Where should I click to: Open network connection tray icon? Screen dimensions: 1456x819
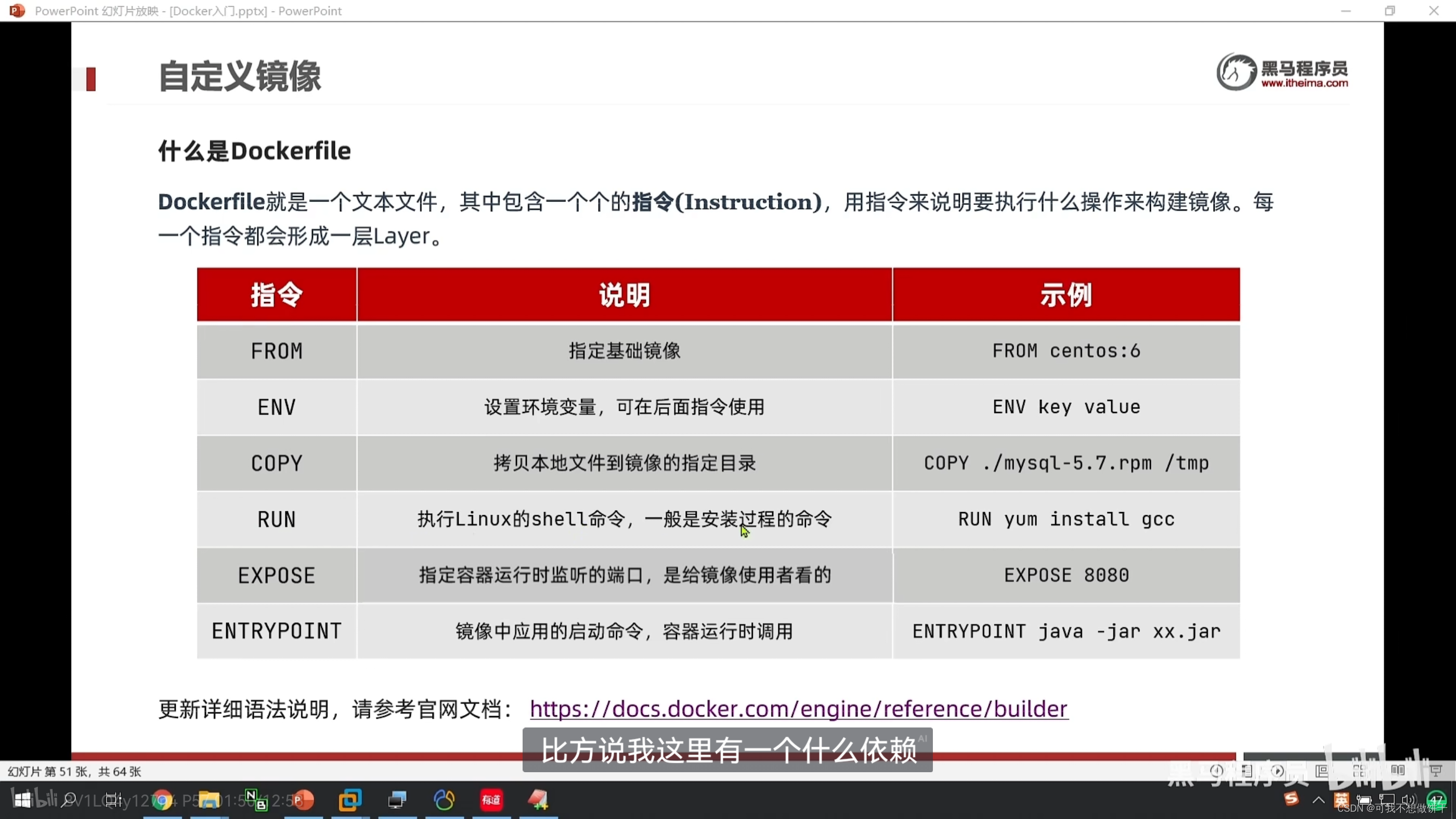(1387, 800)
